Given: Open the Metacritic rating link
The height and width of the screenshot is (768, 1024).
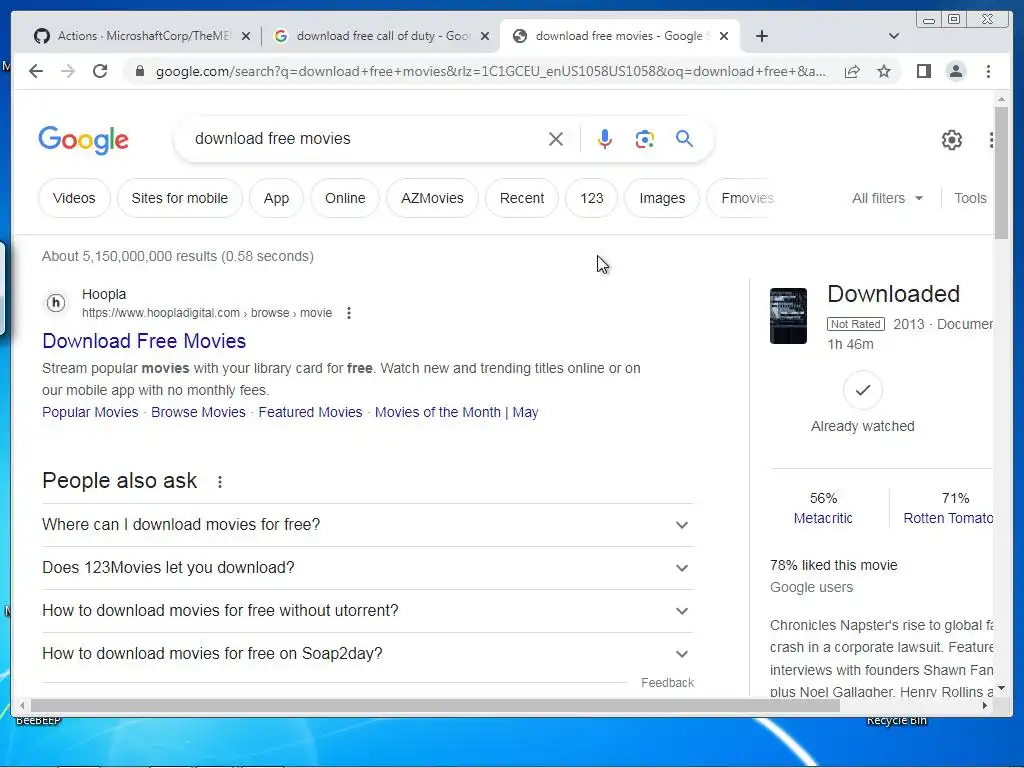Looking at the screenshot, I should pos(823,518).
